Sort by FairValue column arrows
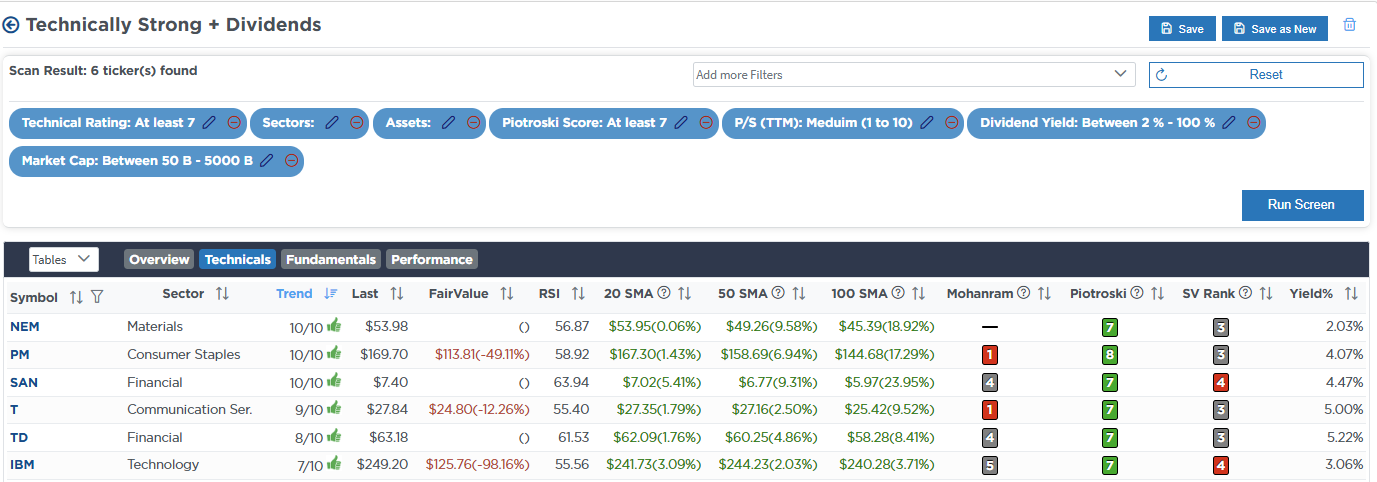The image size is (1377, 482). [x=507, y=294]
